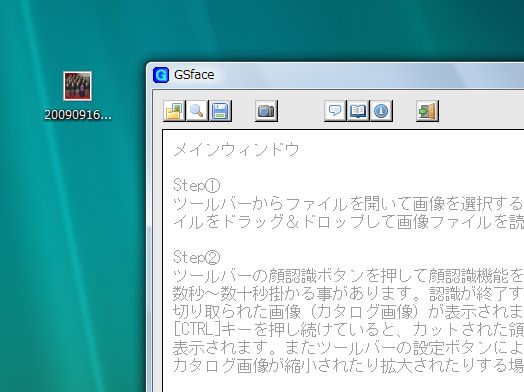Save using the floppy disk icon
The height and width of the screenshot is (392, 524).
[x=220, y=111]
